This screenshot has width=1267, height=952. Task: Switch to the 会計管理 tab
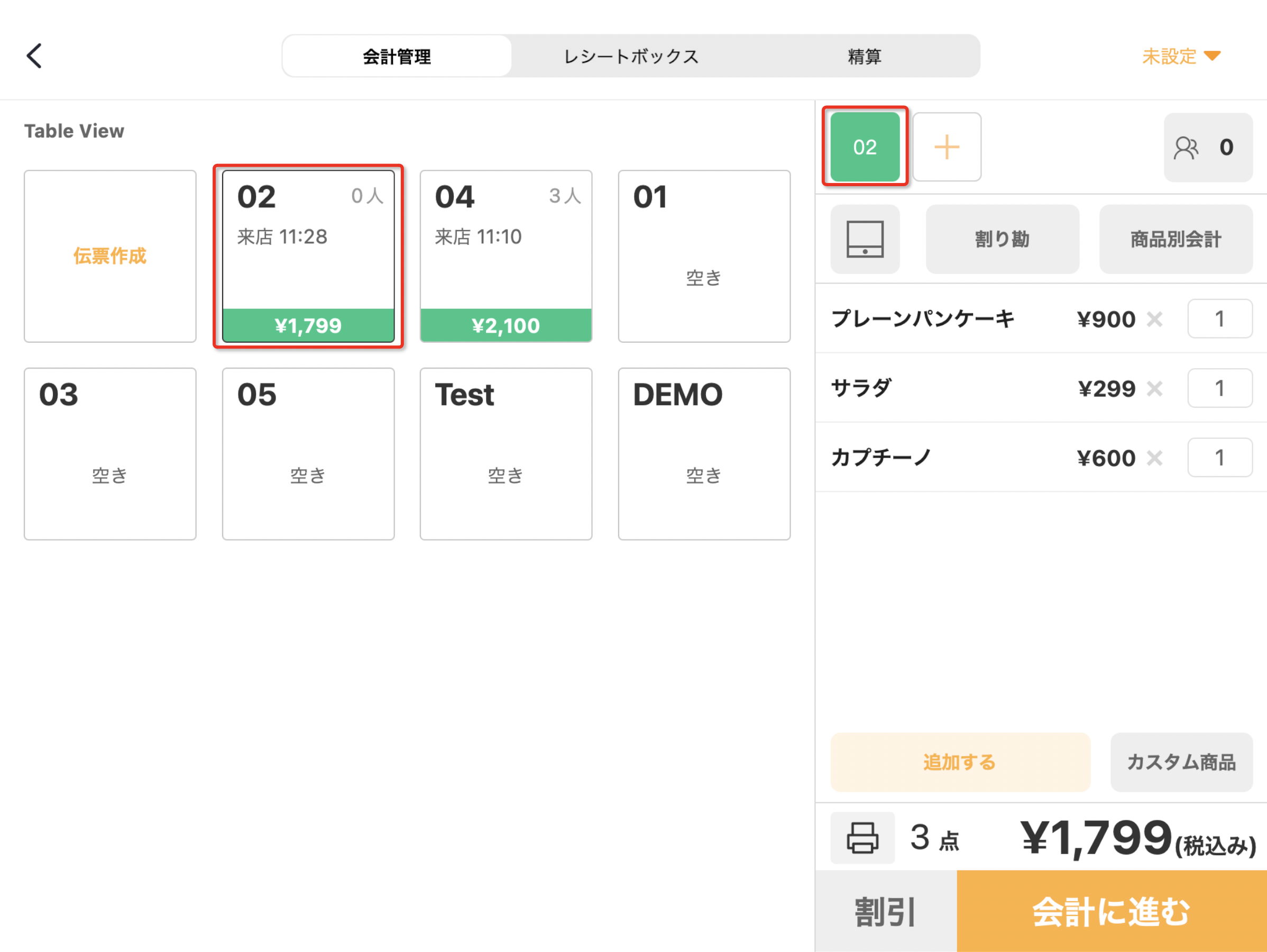point(397,56)
